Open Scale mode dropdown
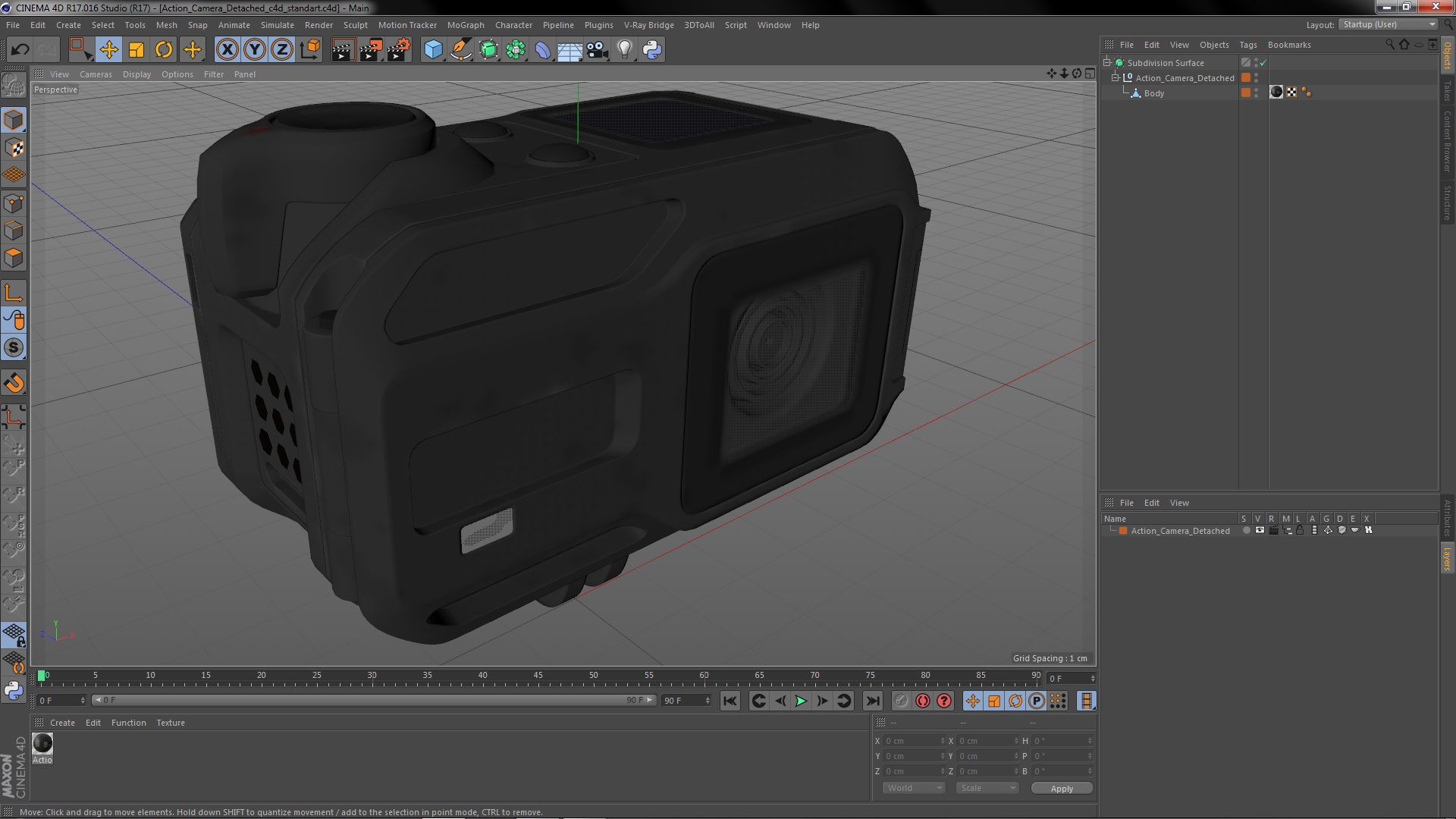The height and width of the screenshot is (819, 1456). (987, 788)
